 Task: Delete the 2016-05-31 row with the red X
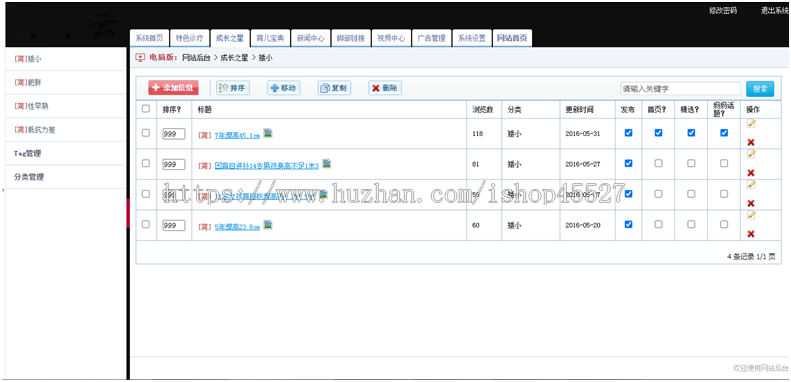[751, 143]
